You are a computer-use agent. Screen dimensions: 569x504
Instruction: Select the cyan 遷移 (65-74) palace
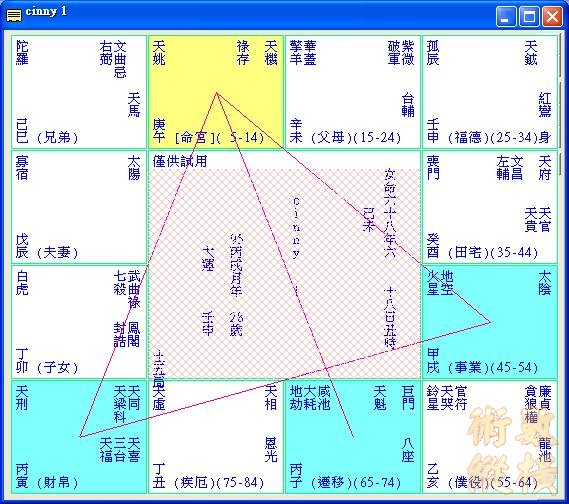[x=353, y=437]
